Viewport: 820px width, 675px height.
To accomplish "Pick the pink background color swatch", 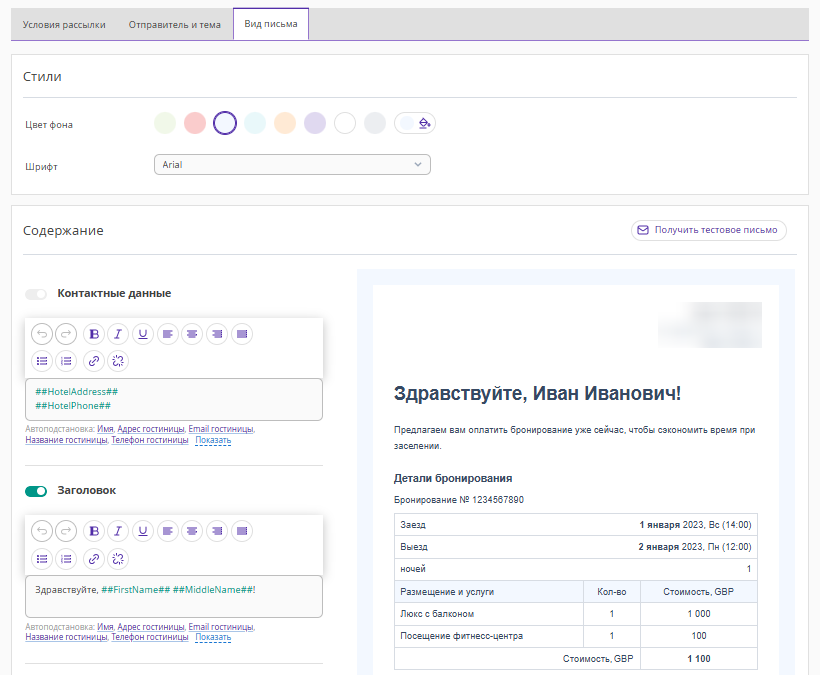I will click(x=195, y=123).
